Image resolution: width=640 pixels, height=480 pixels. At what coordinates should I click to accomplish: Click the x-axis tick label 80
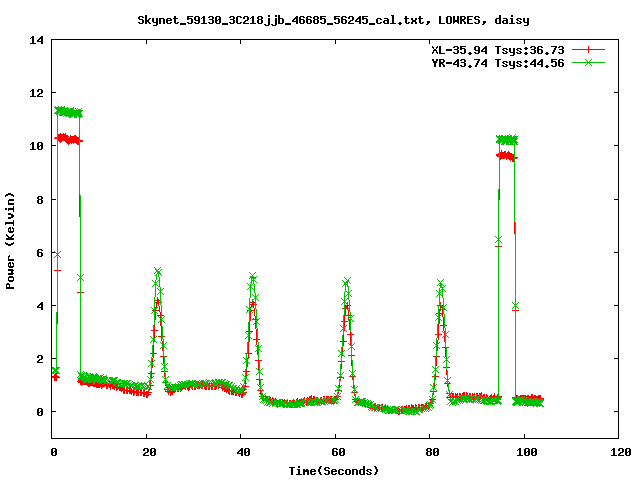coord(432,452)
